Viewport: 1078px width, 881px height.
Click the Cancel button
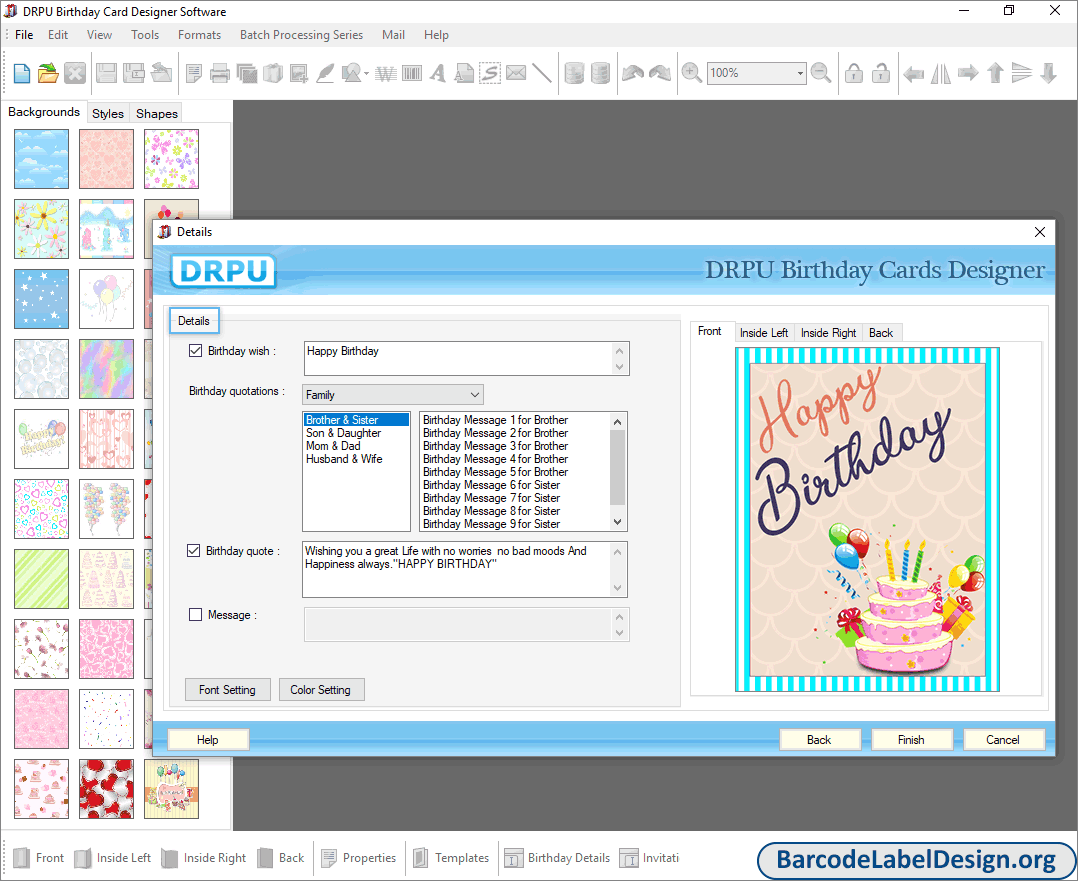pyautogui.click(x=1003, y=740)
